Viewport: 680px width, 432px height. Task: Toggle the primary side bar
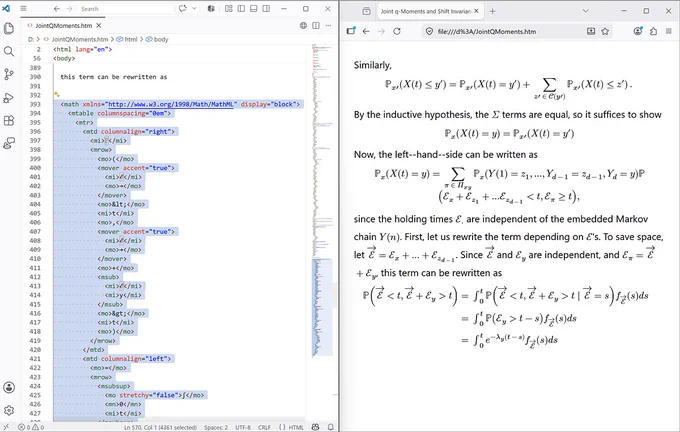241,9
